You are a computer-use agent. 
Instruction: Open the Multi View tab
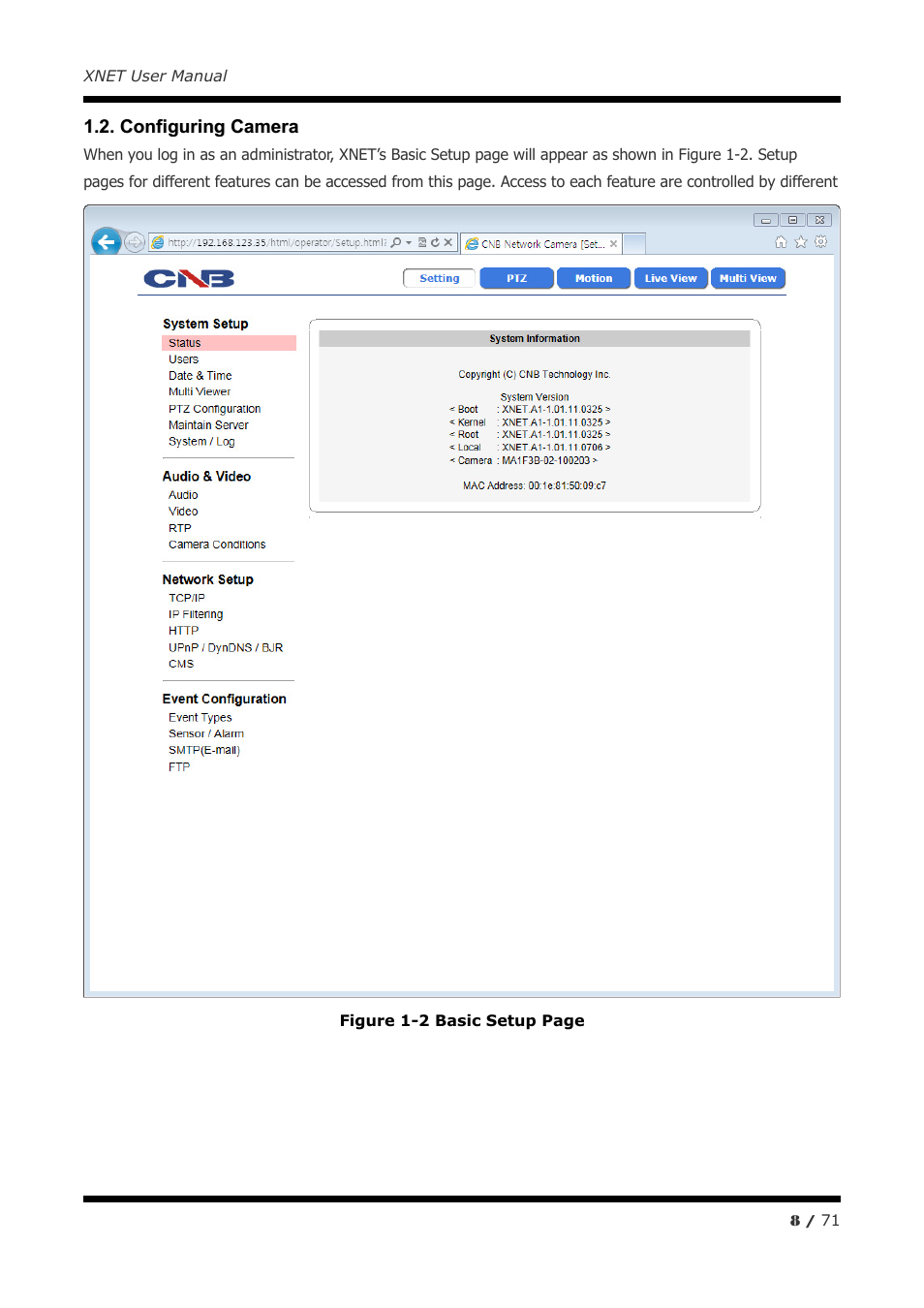click(x=748, y=278)
